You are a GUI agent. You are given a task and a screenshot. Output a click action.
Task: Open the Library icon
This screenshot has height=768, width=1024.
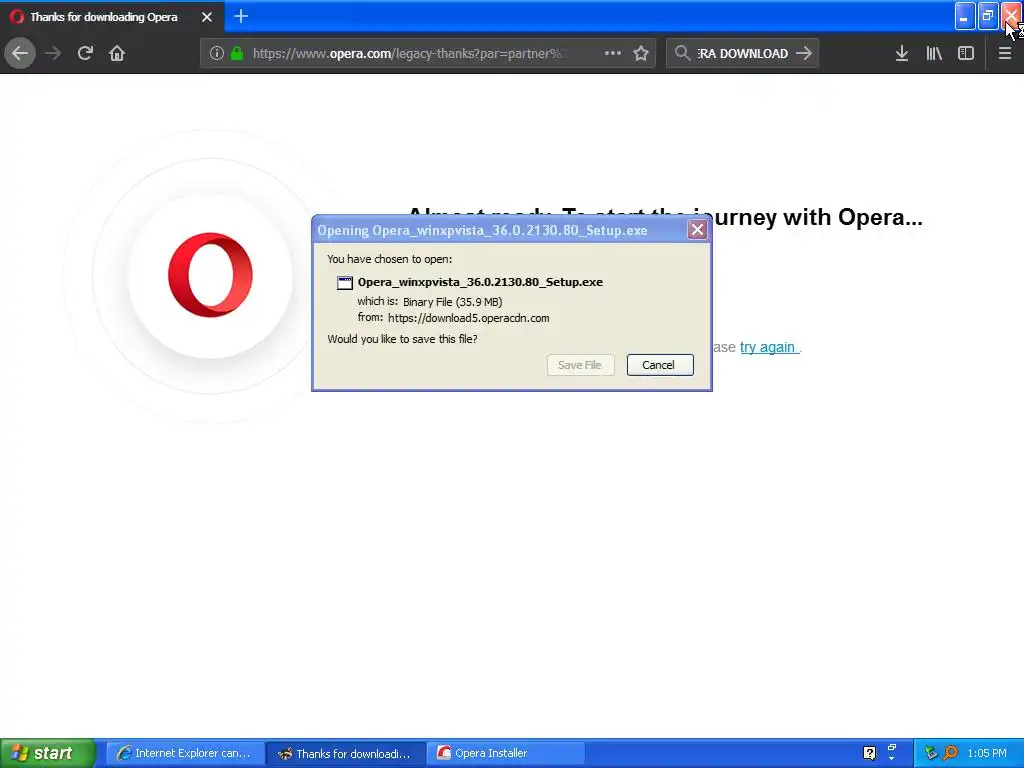934,53
